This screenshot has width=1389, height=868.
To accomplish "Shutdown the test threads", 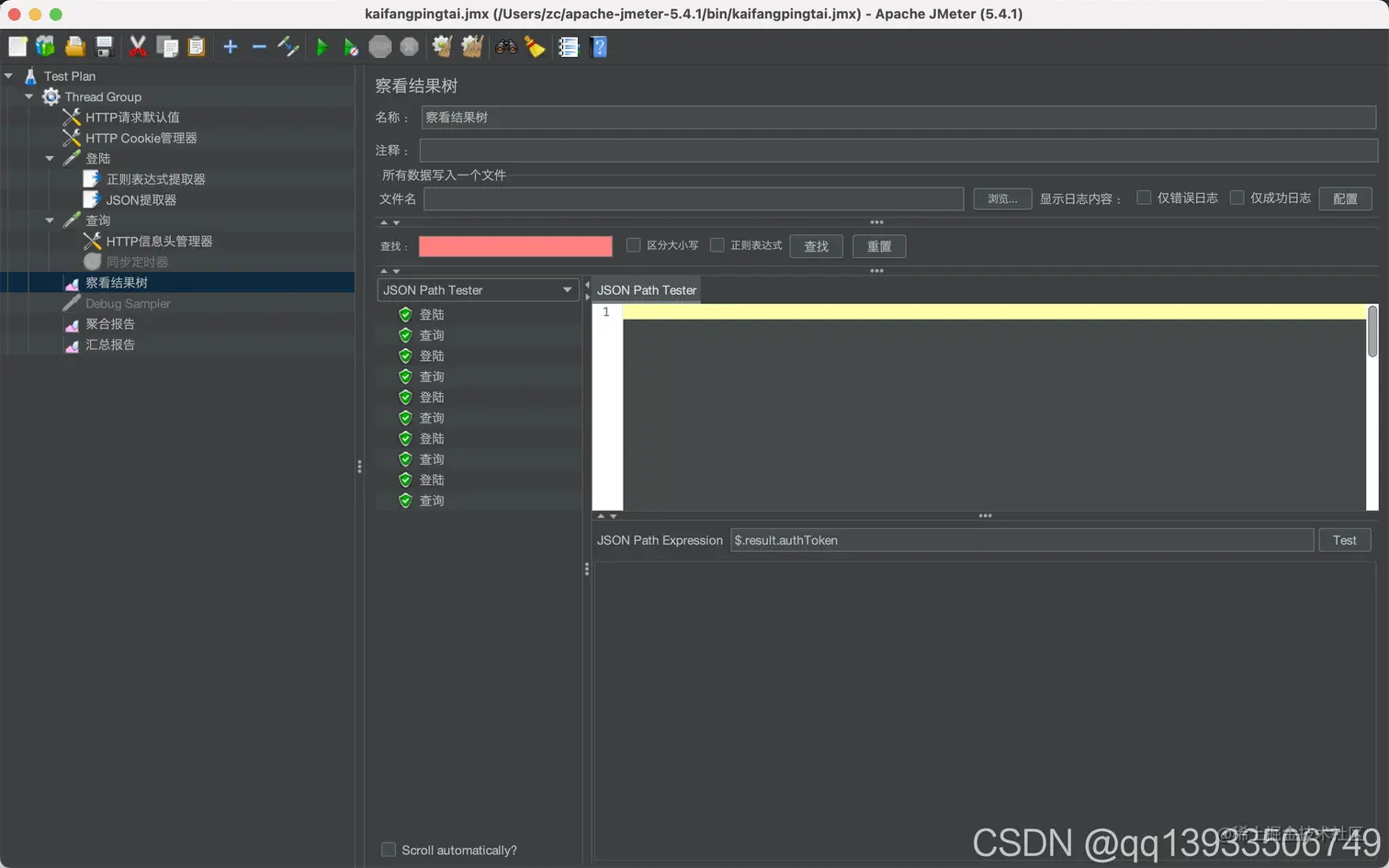I will click(x=410, y=47).
